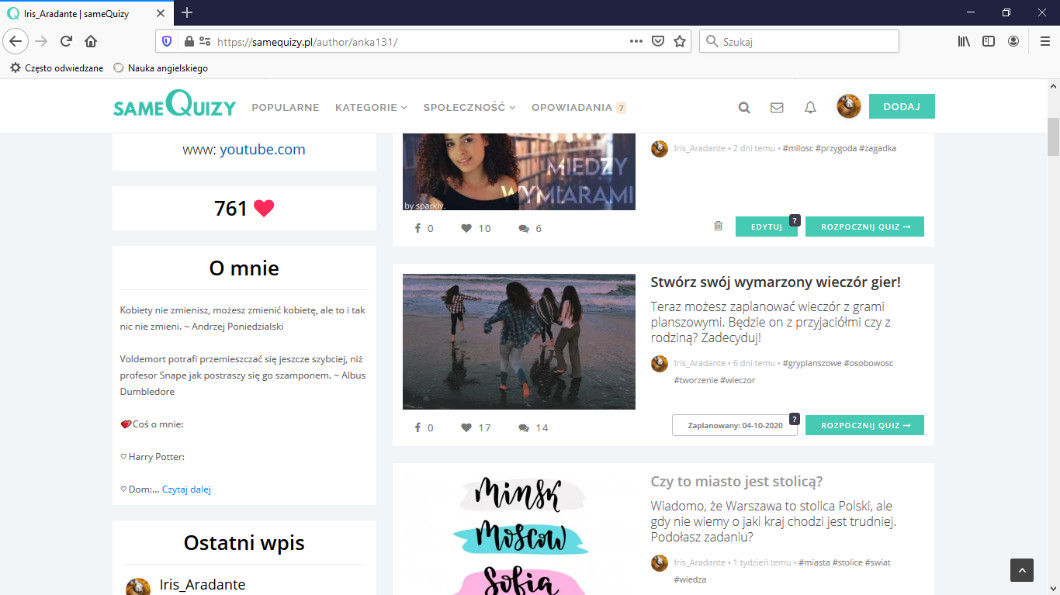Click the heart icon with 17 likes
Image resolution: width=1060 pixels, height=595 pixels.
click(466, 428)
